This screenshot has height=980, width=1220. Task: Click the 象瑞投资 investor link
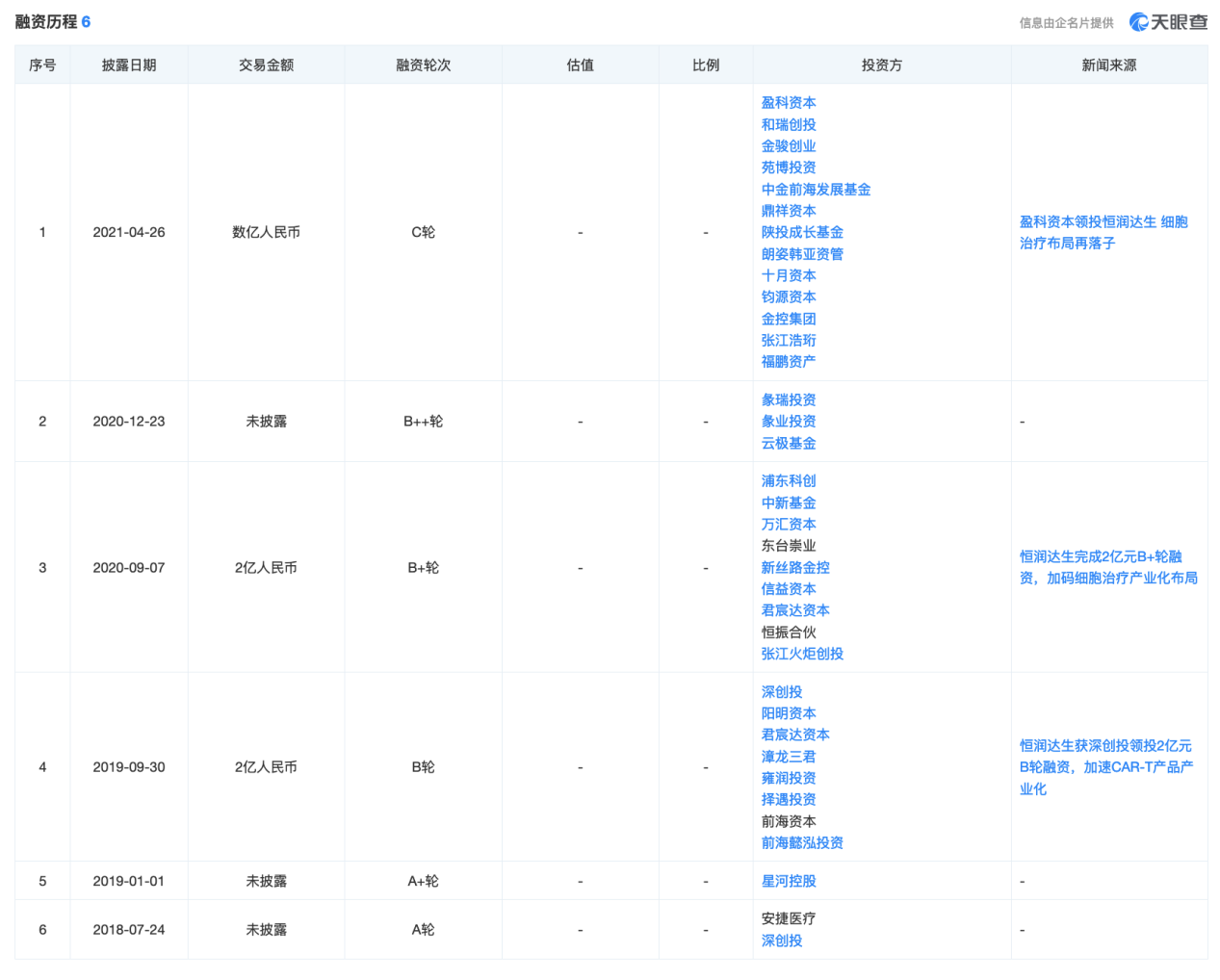(x=789, y=400)
